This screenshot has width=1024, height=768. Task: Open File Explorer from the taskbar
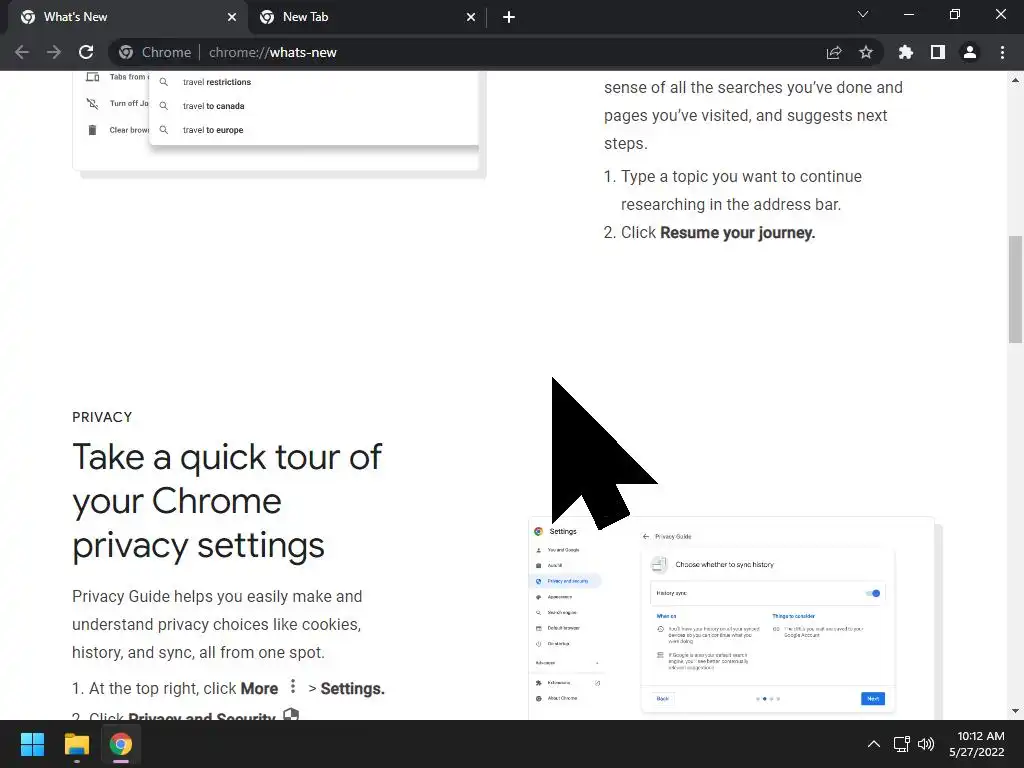pyautogui.click(x=76, y=744)
